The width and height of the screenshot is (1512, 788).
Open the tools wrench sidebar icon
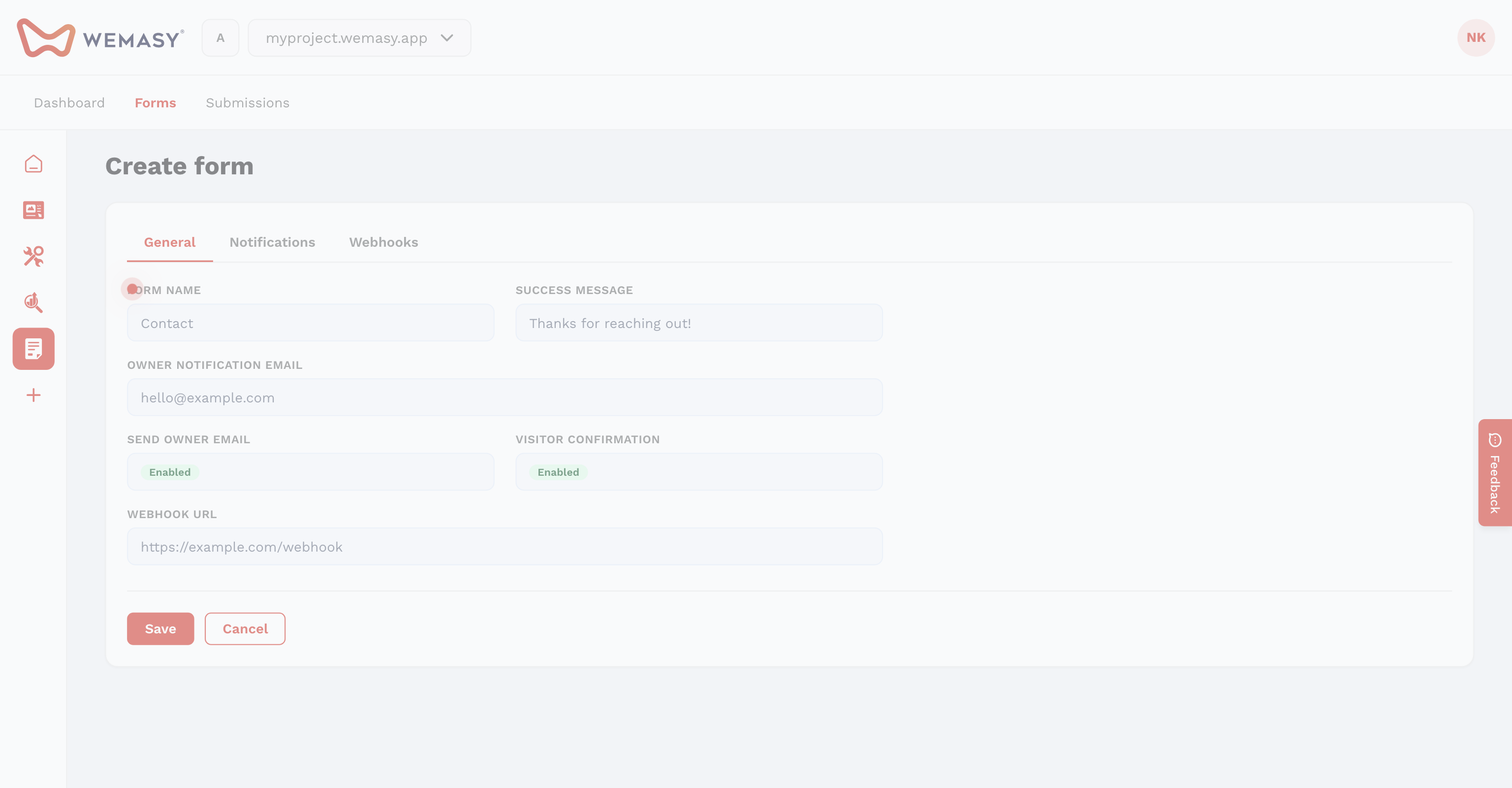33,256
